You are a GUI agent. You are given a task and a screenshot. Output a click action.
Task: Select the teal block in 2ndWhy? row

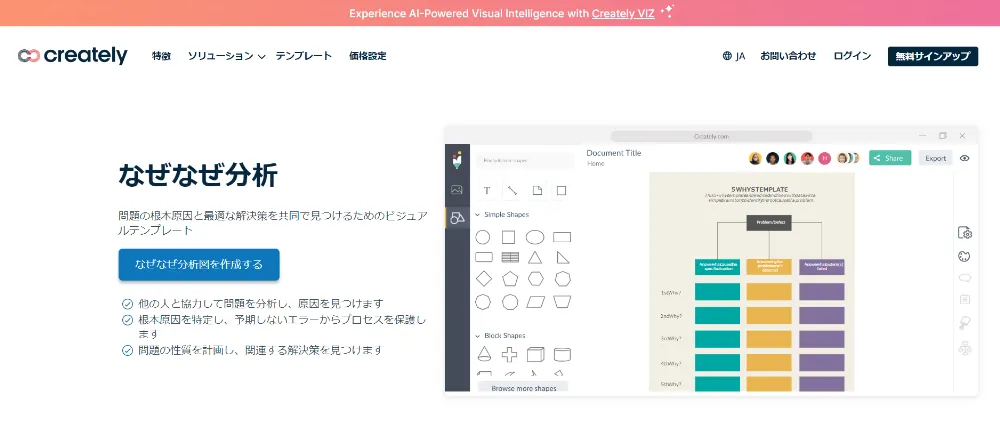point(717,315)
